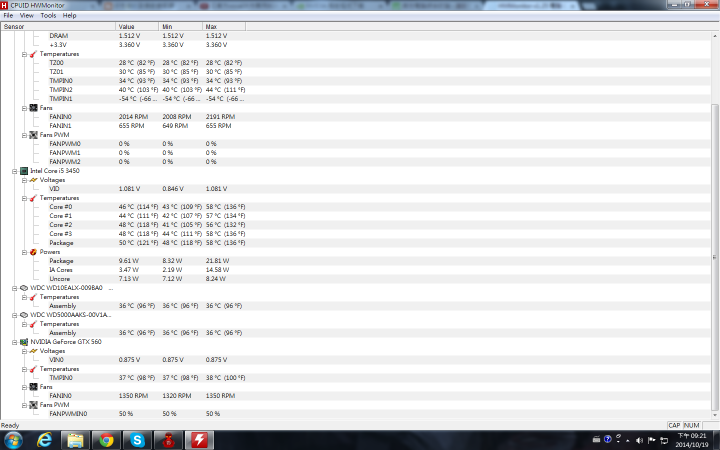Collapse the CPU Temperatures group above Core #0

pos(24,198)
